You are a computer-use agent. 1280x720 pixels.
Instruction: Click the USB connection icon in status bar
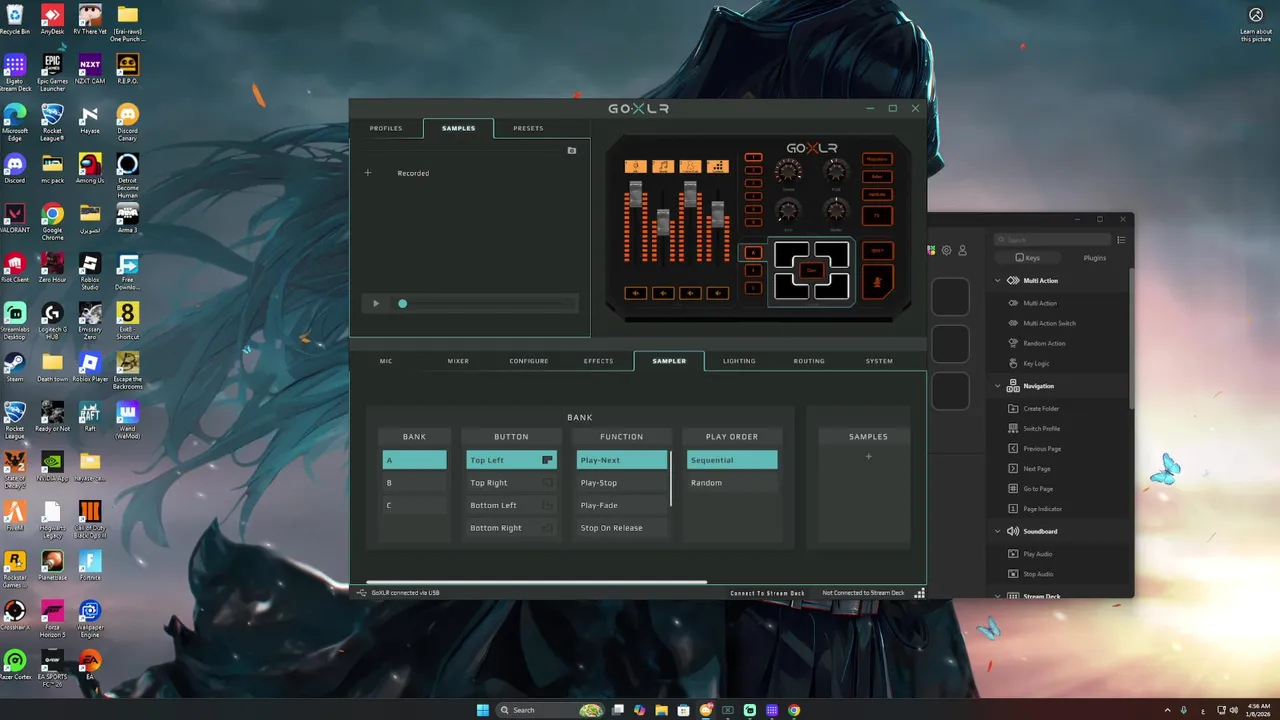pyautogui.click(x=362, y=593)
